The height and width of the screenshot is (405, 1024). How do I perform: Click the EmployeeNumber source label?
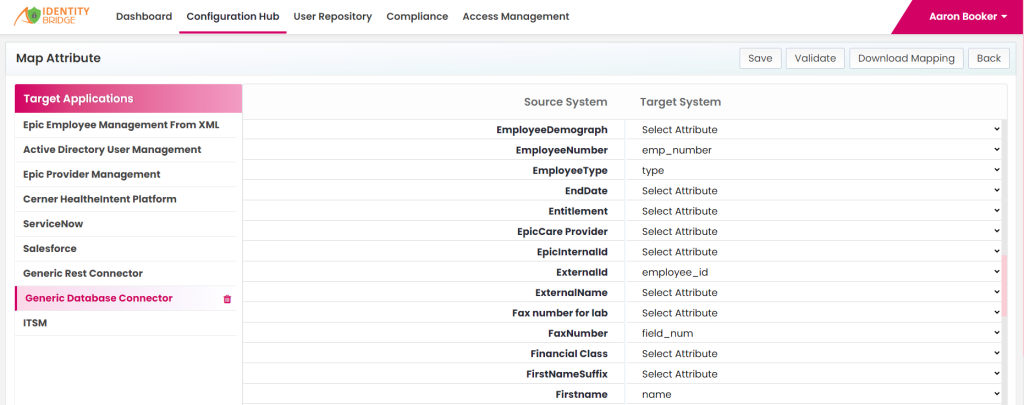coord(562,150)
